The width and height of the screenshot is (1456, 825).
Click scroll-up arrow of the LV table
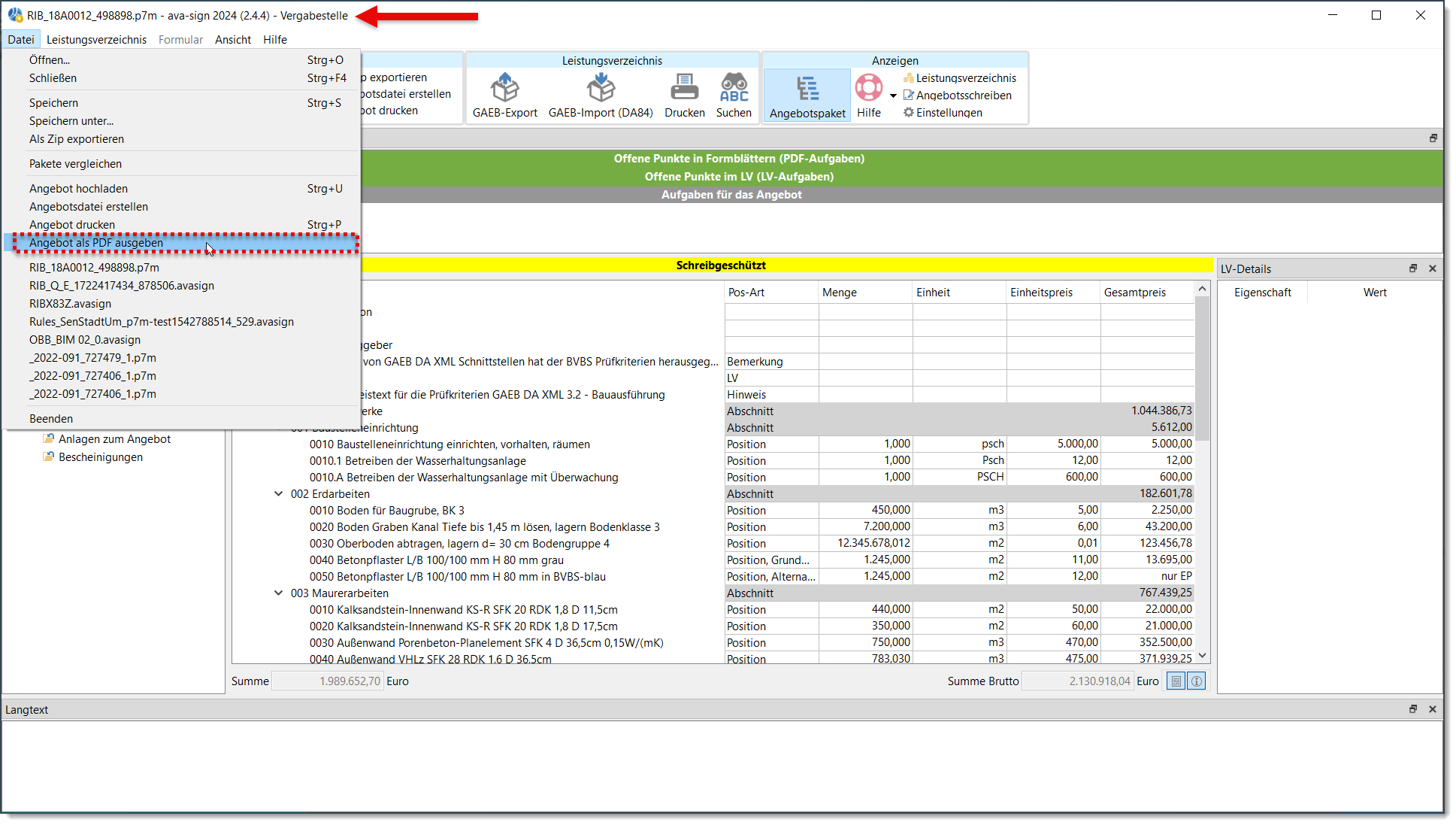click(1202, 290)
